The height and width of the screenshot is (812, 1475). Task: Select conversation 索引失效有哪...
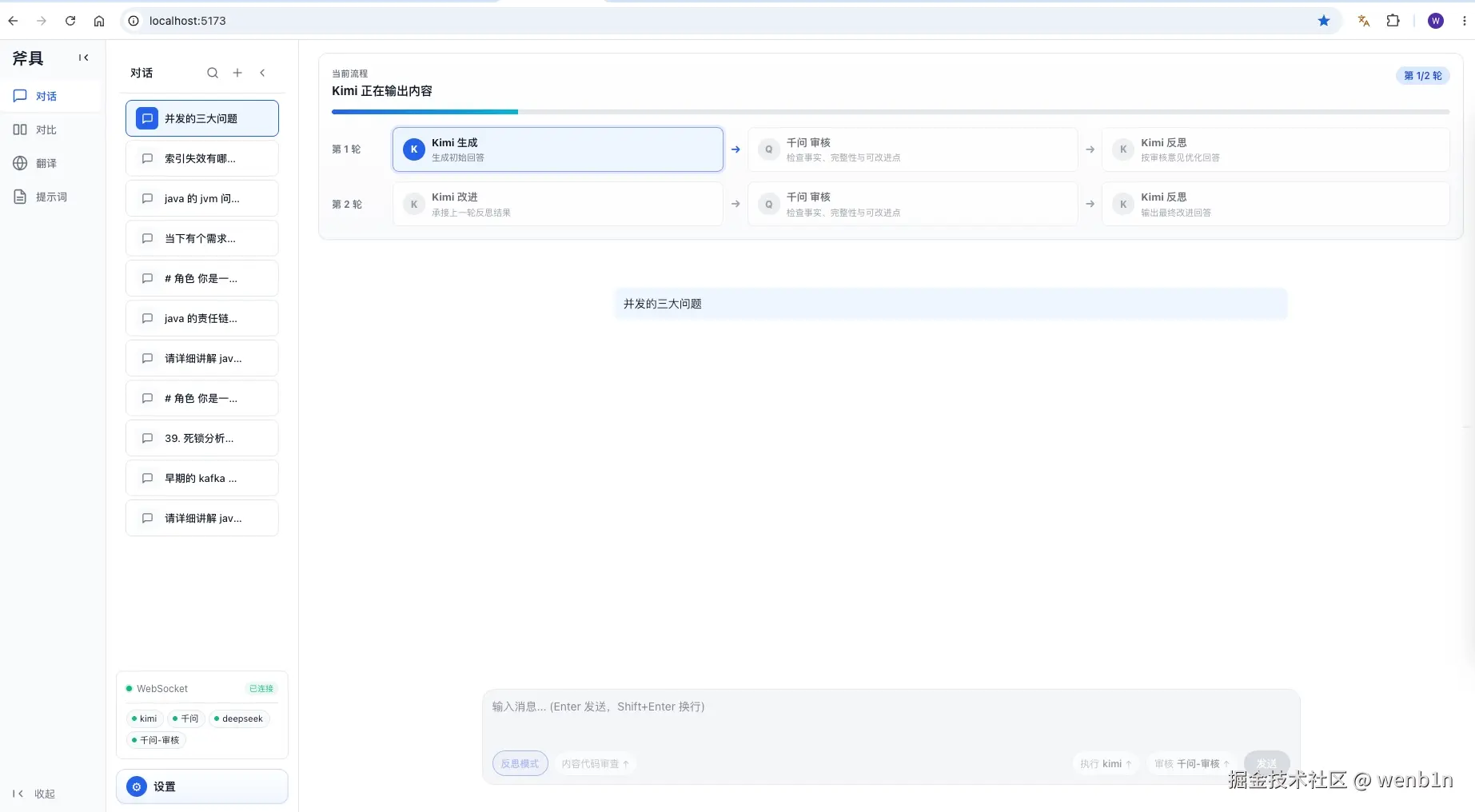coord(202,158)
